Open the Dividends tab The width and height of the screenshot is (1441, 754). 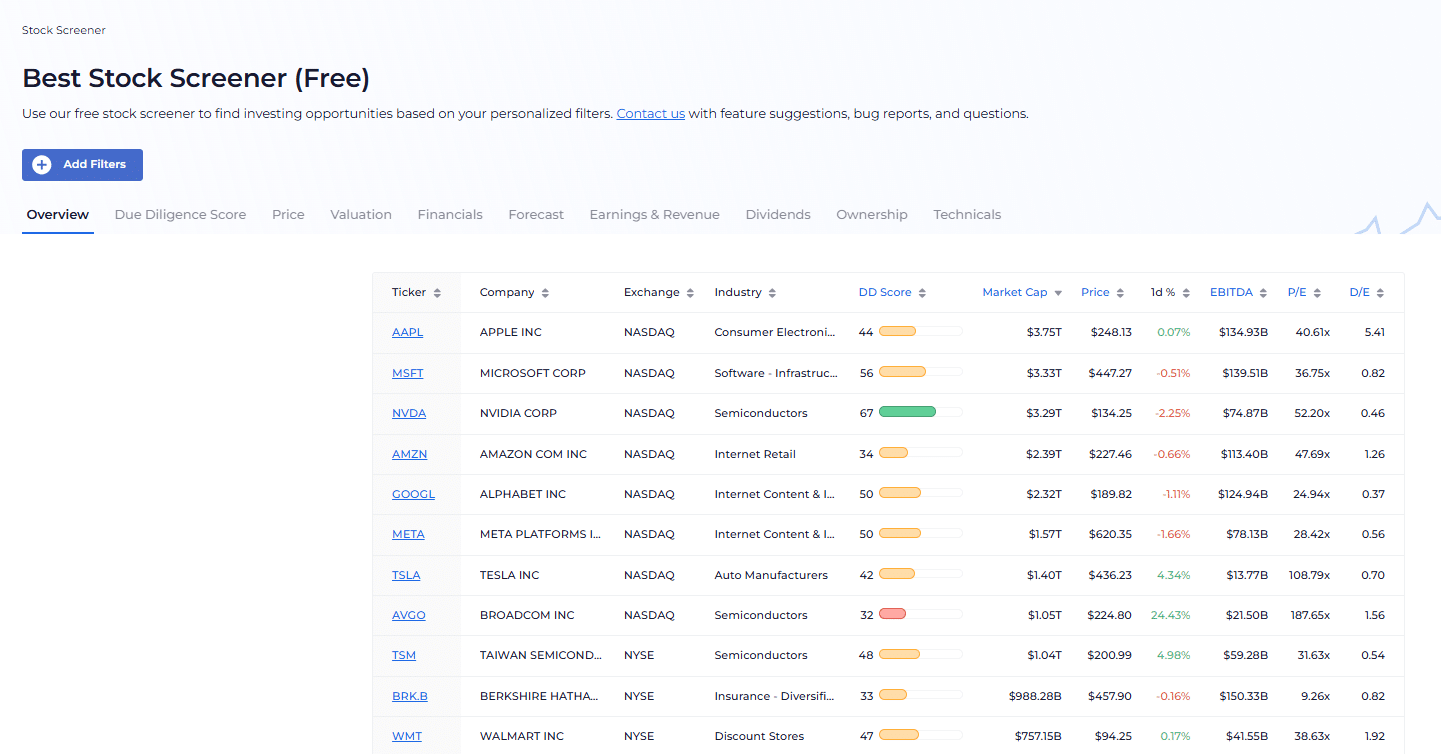(778, 215)
